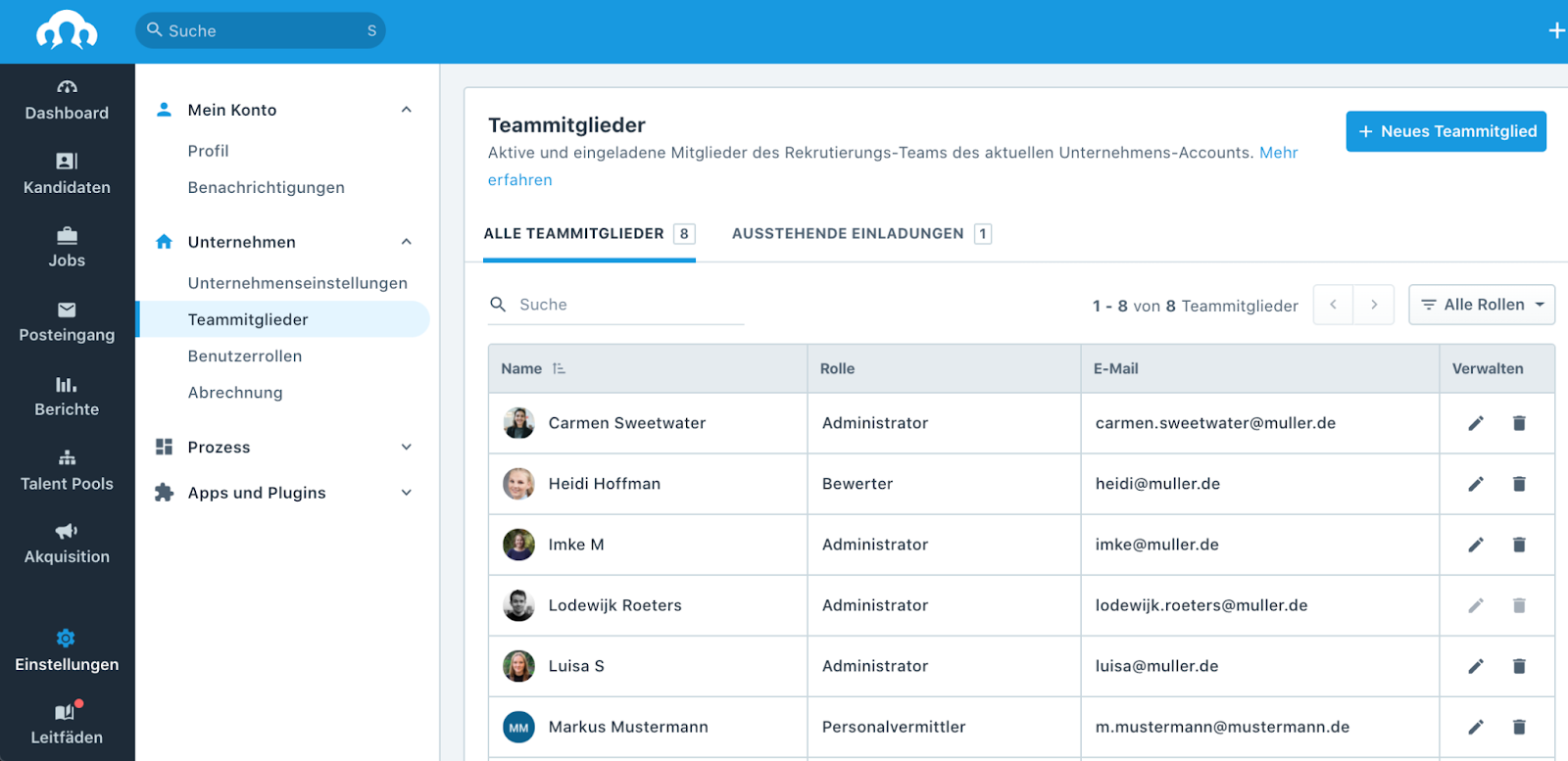Open Benachrichtigungen settings
The width and height of the screenshot is (1568, 761).
click(x=266, y=187)
